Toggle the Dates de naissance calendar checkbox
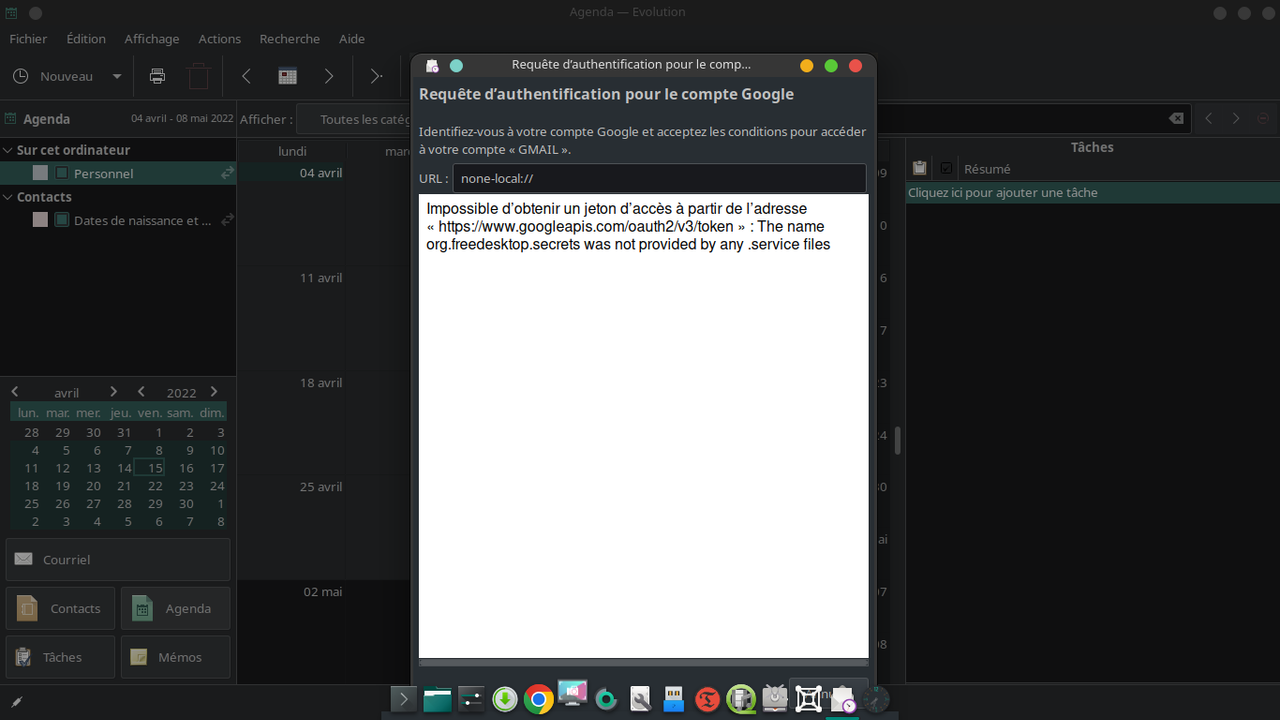Viewport: 1280px width, 720px height. [x=62, y=220]
